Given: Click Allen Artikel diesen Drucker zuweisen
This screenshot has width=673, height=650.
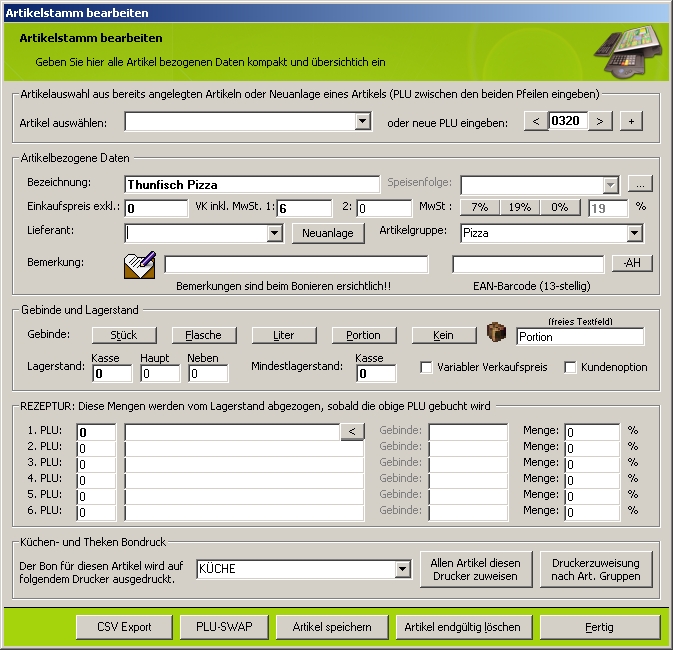Looking at the screenshot, I should coord(476,569).
